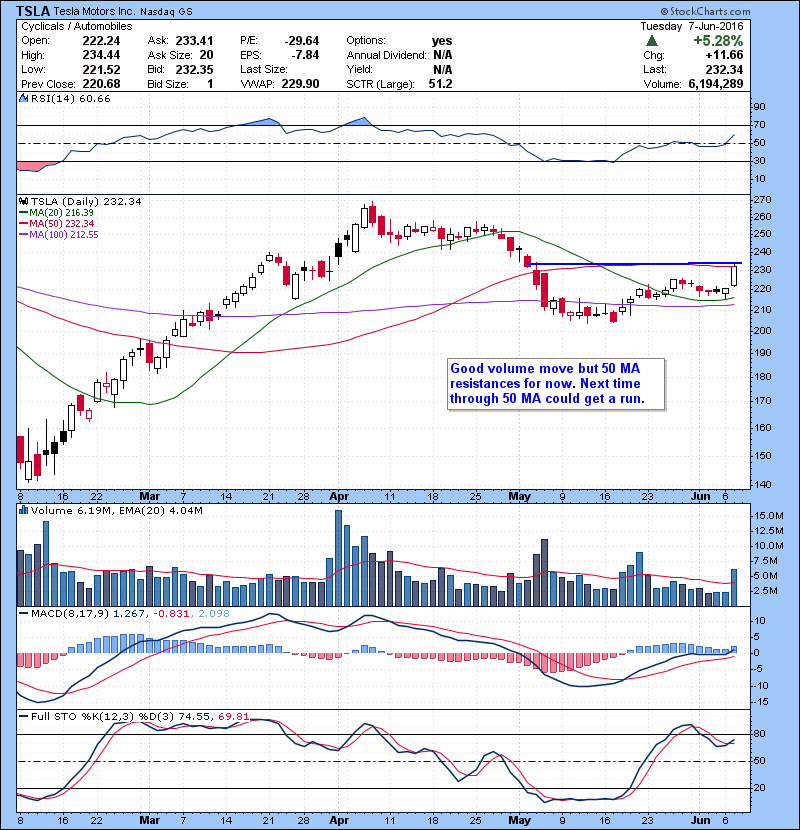Click the Volume 6.19M, EMA(20) 4.04M label

click(x=116, y=510)
